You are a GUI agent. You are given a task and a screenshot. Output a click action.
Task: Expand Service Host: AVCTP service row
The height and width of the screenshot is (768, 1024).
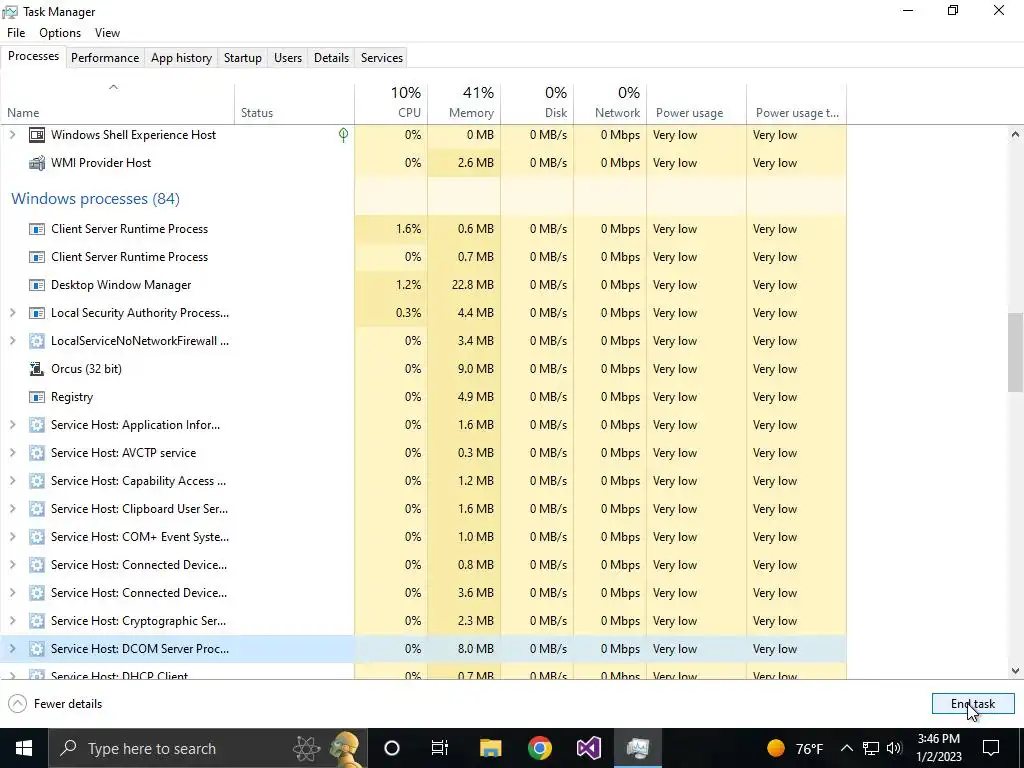[x=12, y=453]
